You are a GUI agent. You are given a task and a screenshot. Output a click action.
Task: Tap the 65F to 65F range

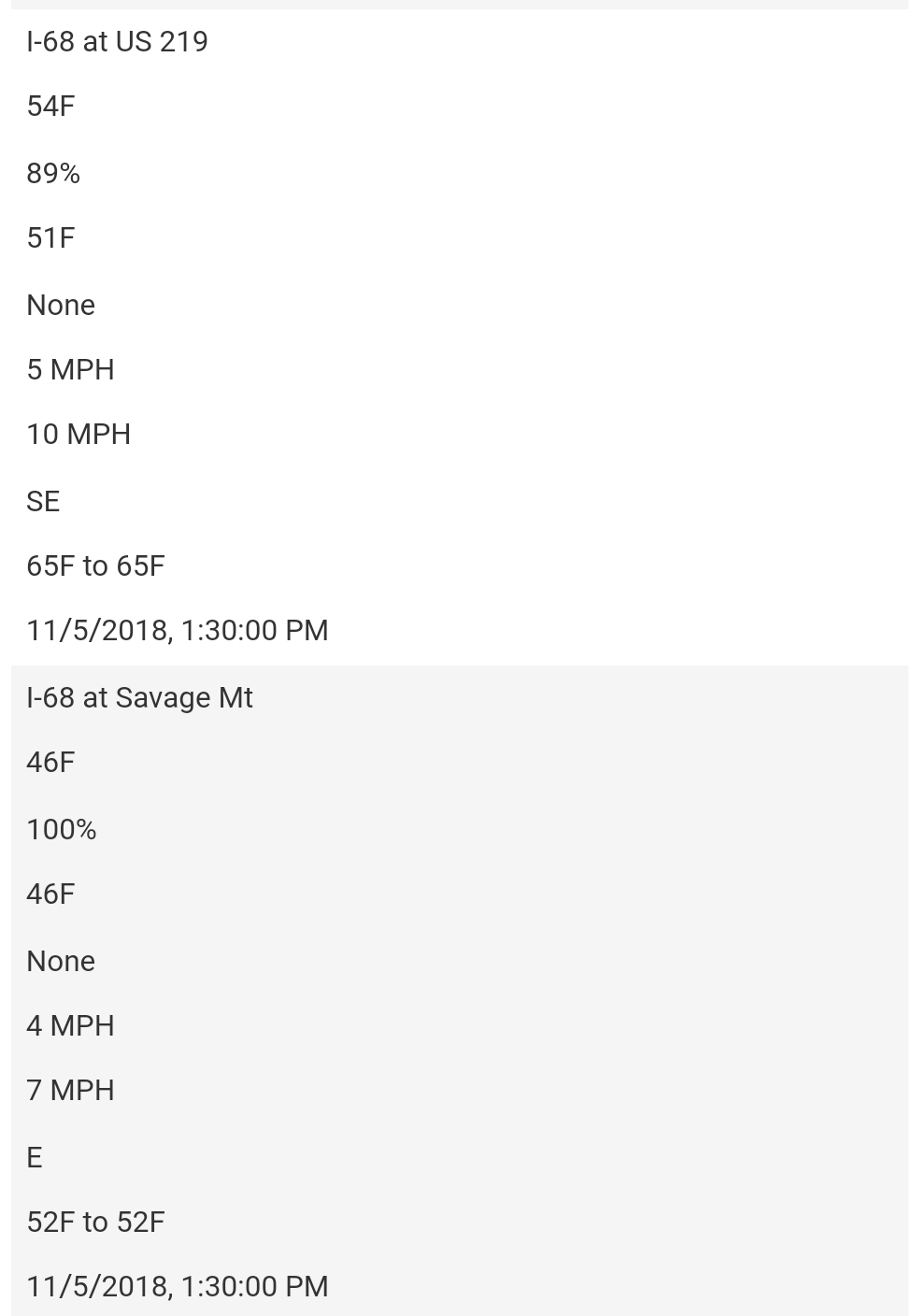point(95,565)
